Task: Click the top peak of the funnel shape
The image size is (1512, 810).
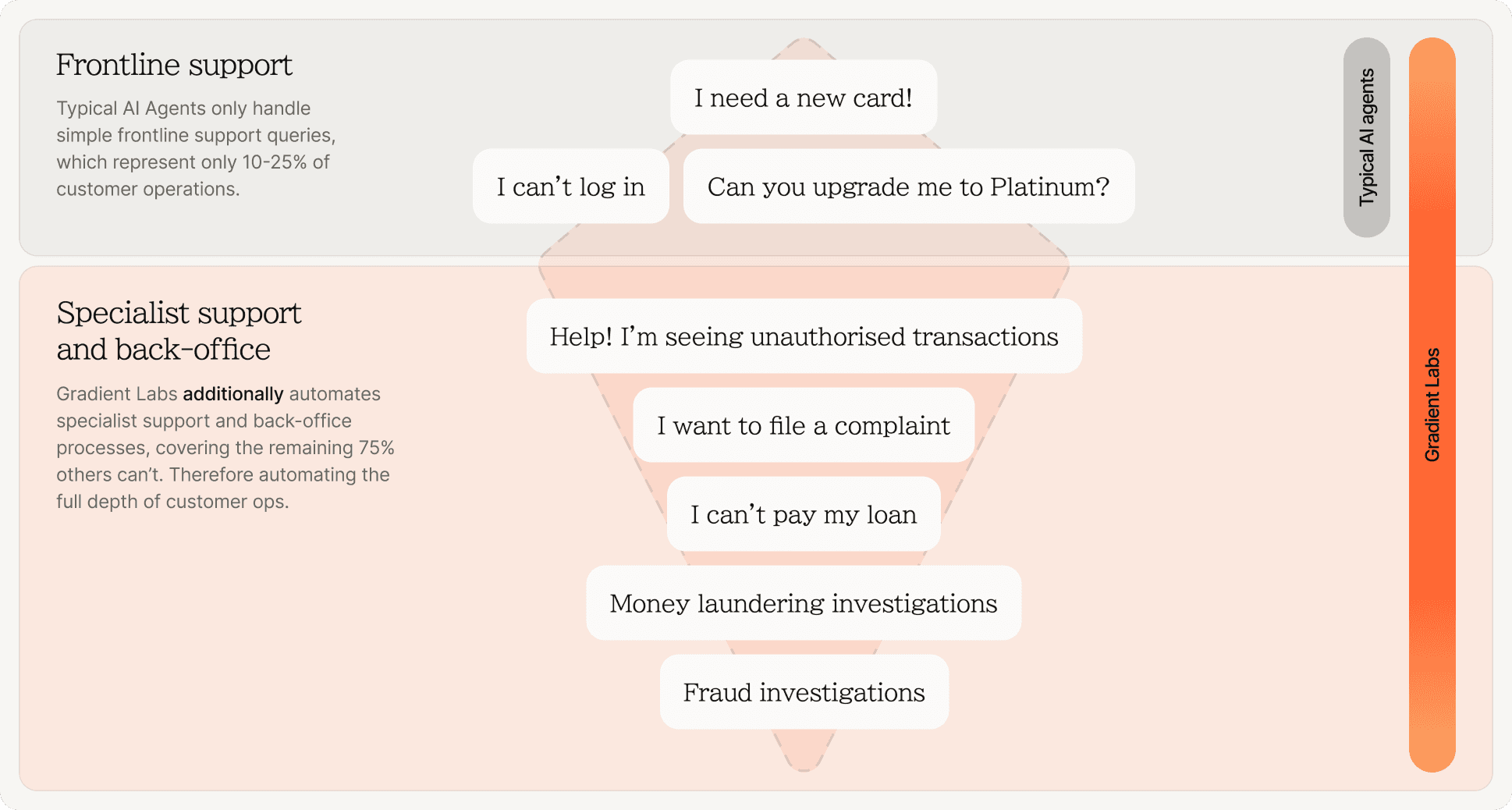Action: coord(804,45)
